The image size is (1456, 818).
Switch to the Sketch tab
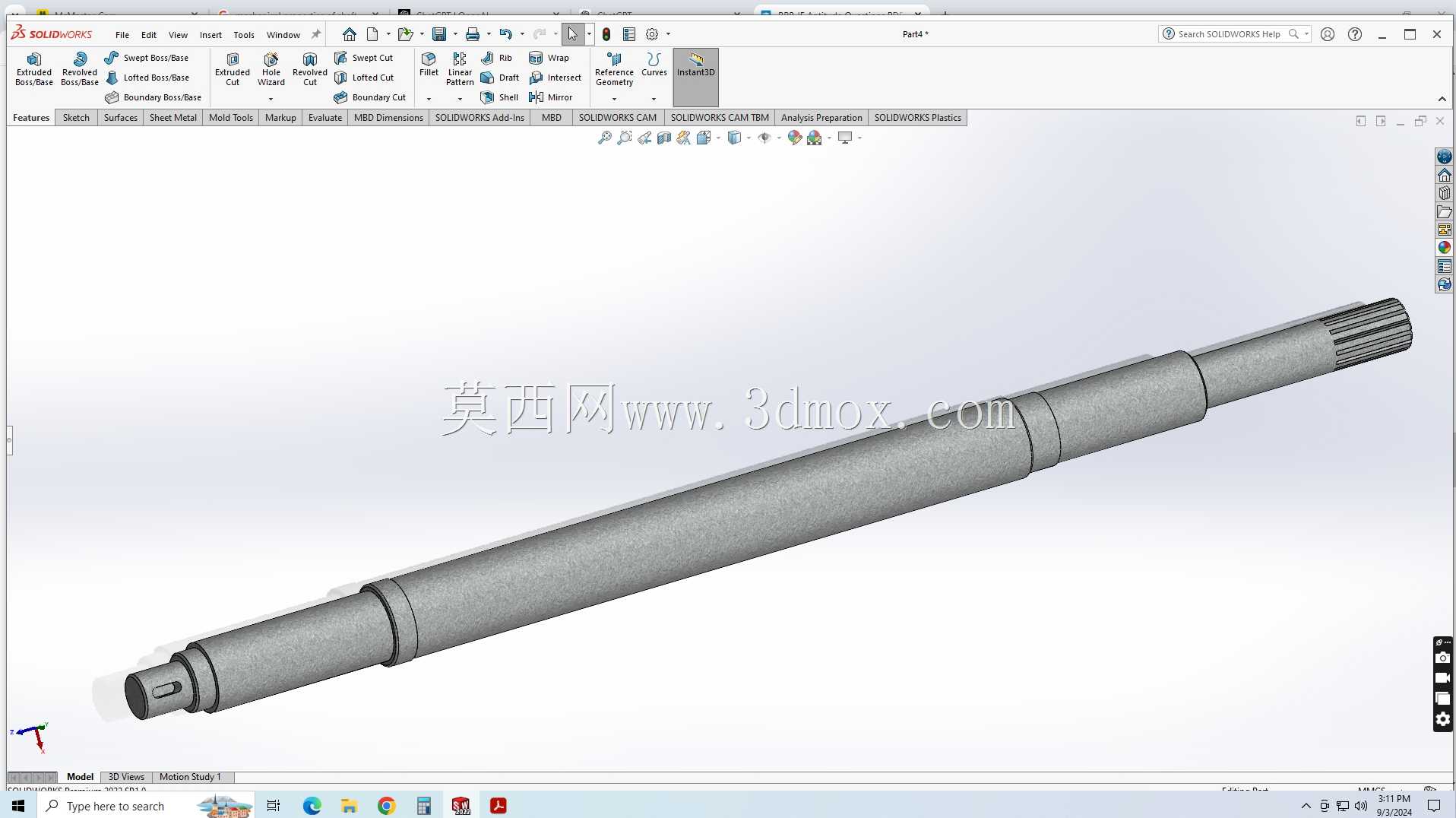(x=76, y=118)
